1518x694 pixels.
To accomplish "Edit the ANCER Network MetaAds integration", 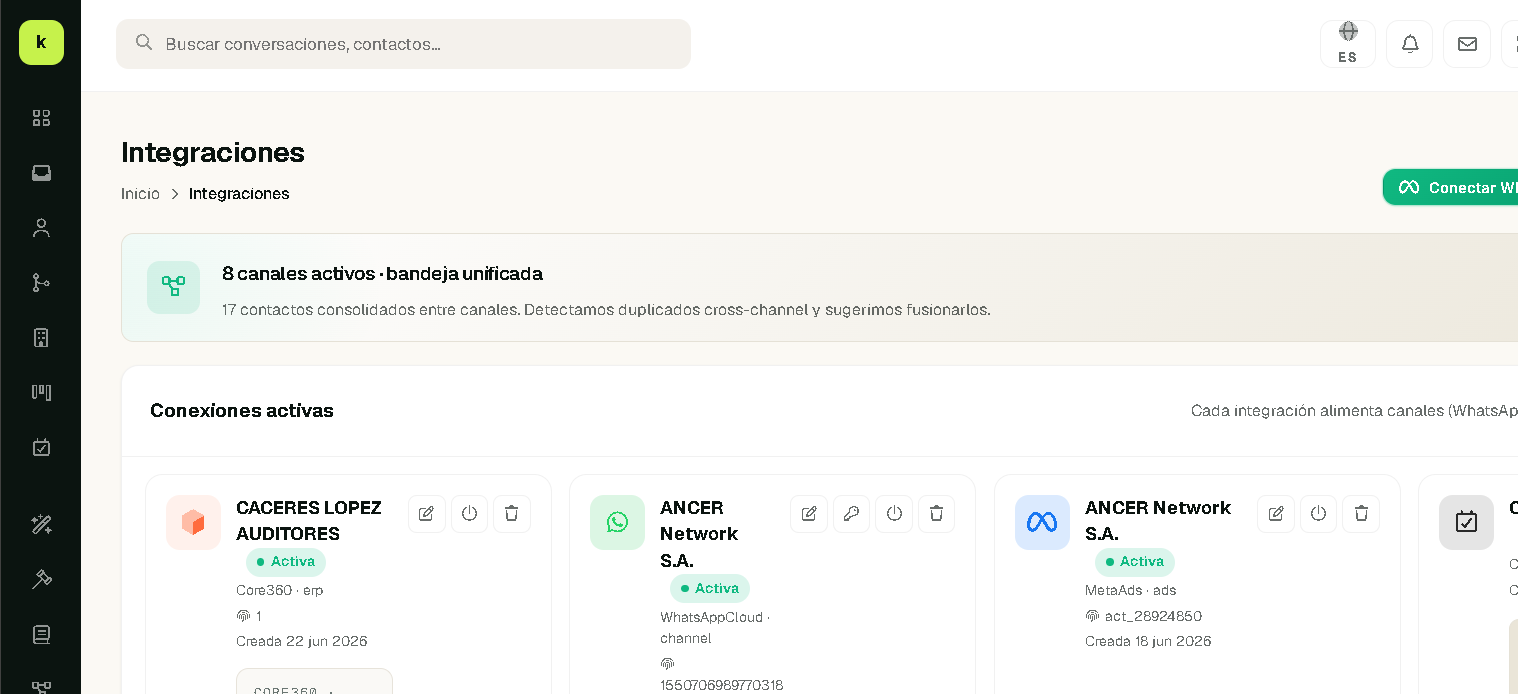I will 1276,514.
